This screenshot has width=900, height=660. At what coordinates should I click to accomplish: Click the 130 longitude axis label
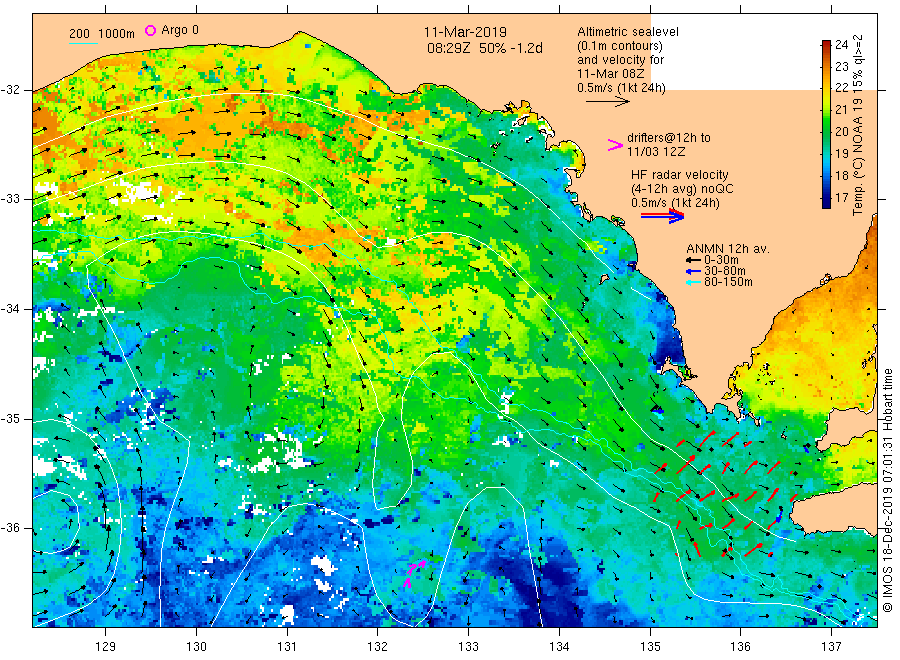pyautogui.click(x=196, y=647)
